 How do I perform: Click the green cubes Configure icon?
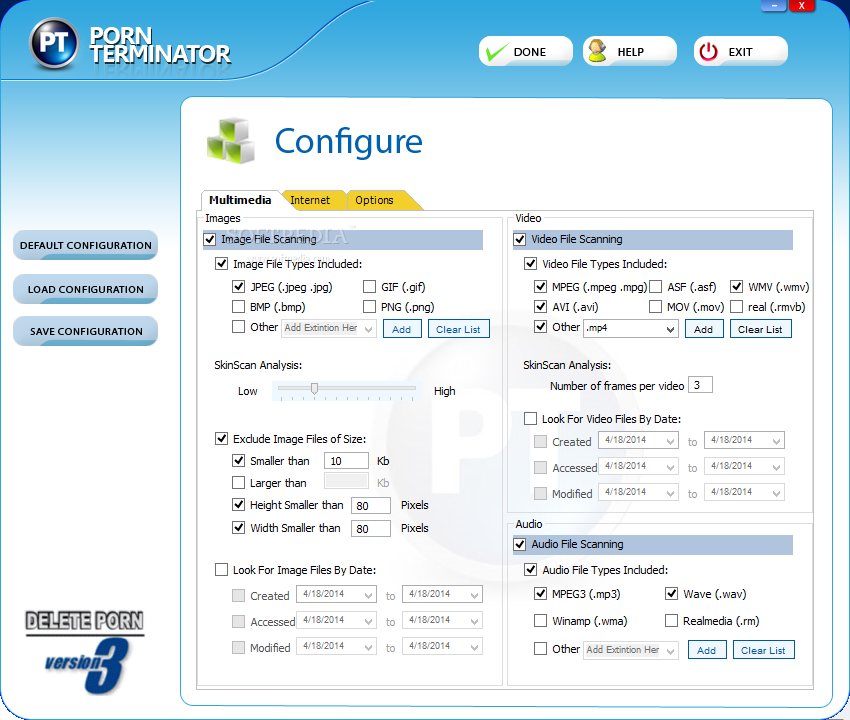click(231, 141)
